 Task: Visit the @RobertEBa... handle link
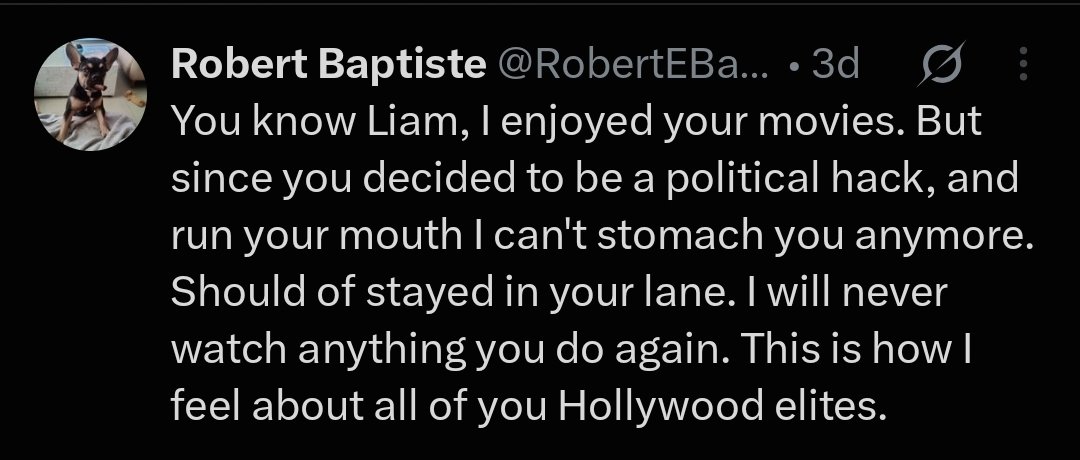click(633, 65)
